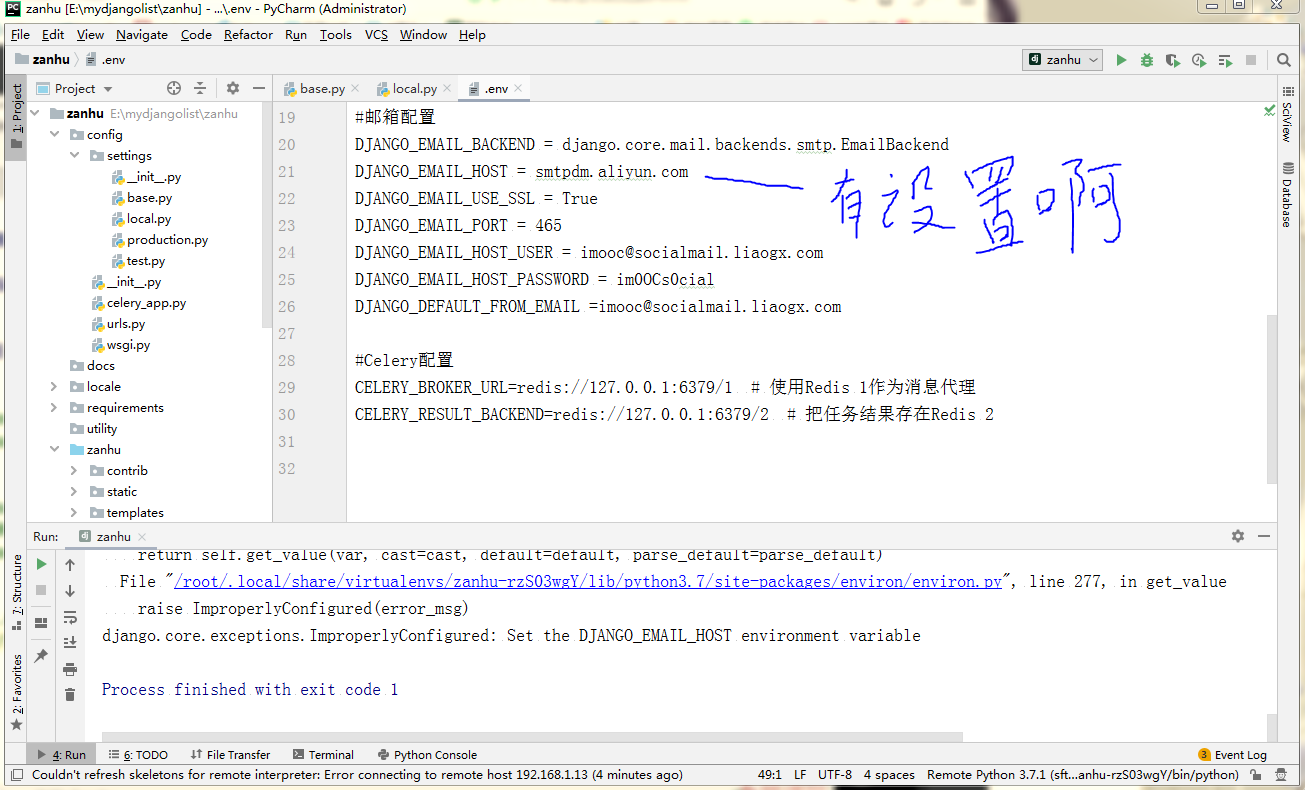Change the UTF-8 file encoding
The height and width of the screenshot is (790, 1305).
(835, 775)
